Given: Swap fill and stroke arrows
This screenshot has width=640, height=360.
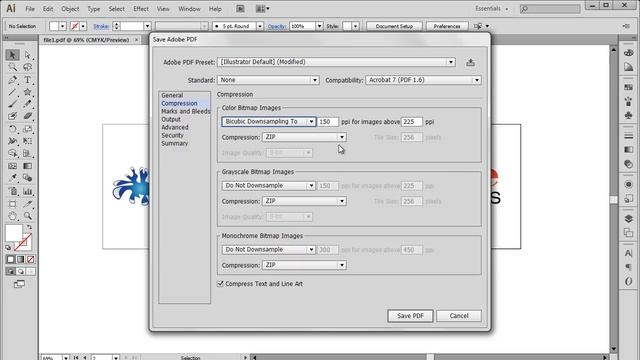Looking at the screenshot, I should 29,227.
